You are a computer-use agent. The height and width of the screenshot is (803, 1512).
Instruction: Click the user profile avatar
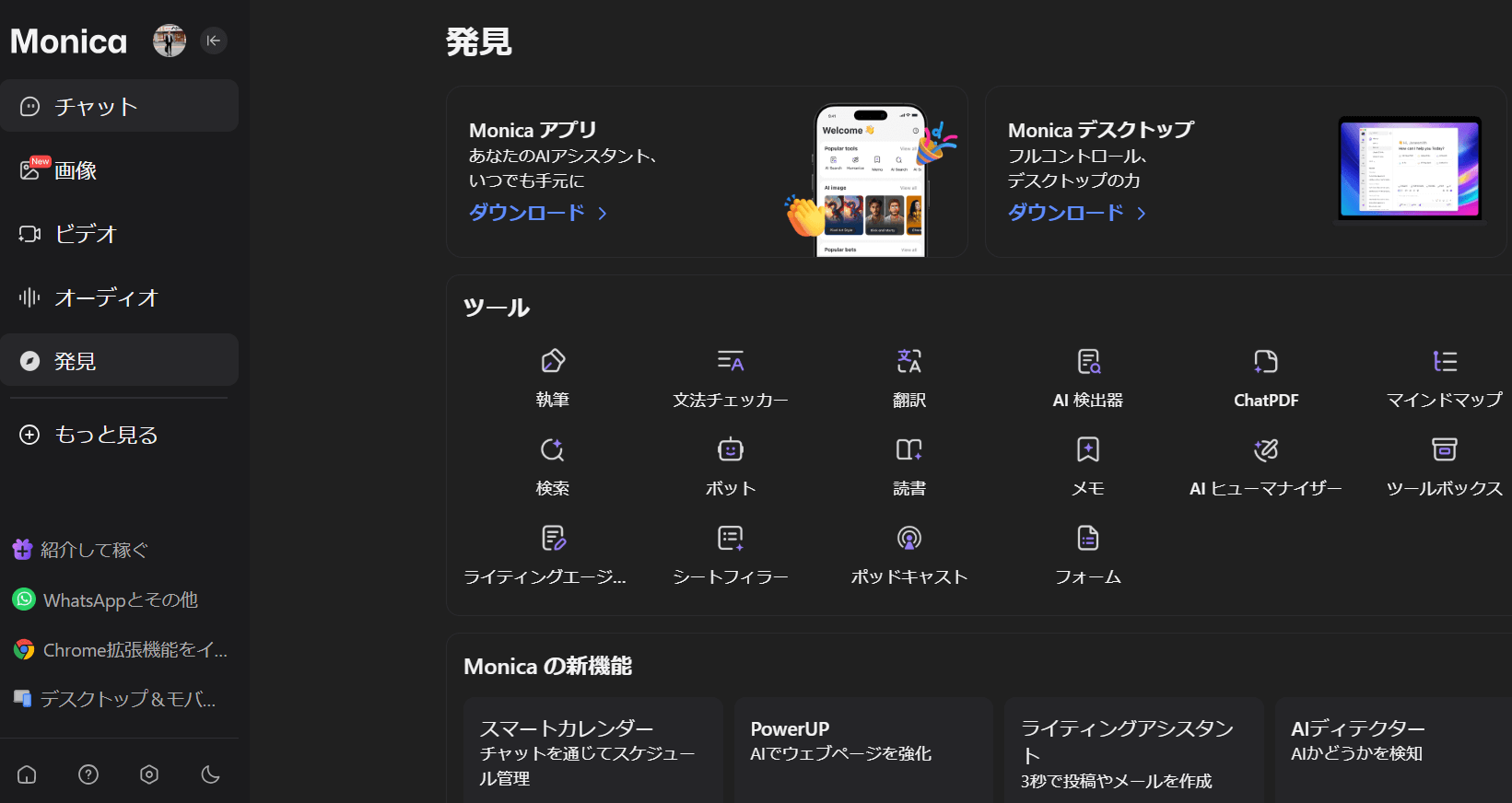pyautogui.click(x=170, y=41)
